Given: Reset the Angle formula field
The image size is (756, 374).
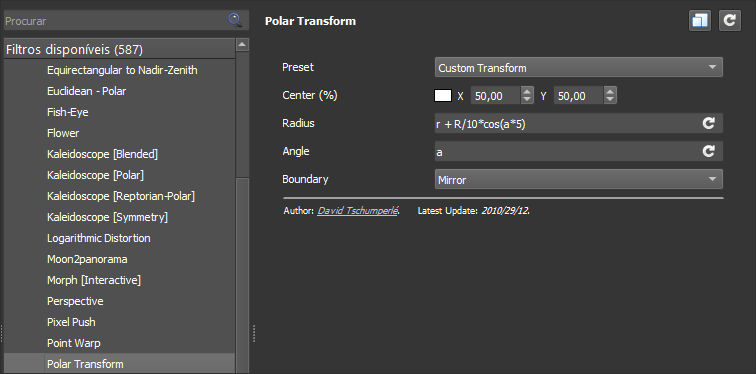Looking at the screenshot, I should (x=708, y=151).
